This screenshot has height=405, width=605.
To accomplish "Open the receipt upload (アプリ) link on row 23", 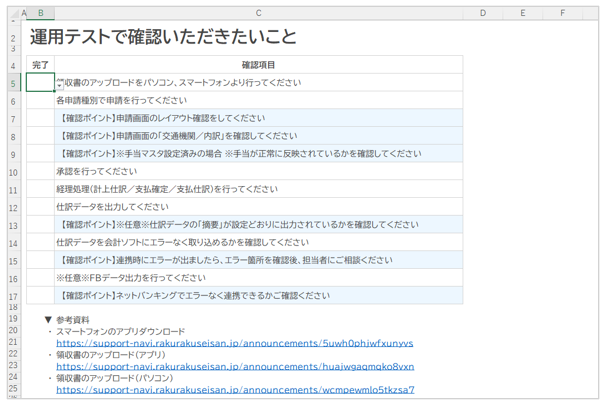I will coord(234,367).
